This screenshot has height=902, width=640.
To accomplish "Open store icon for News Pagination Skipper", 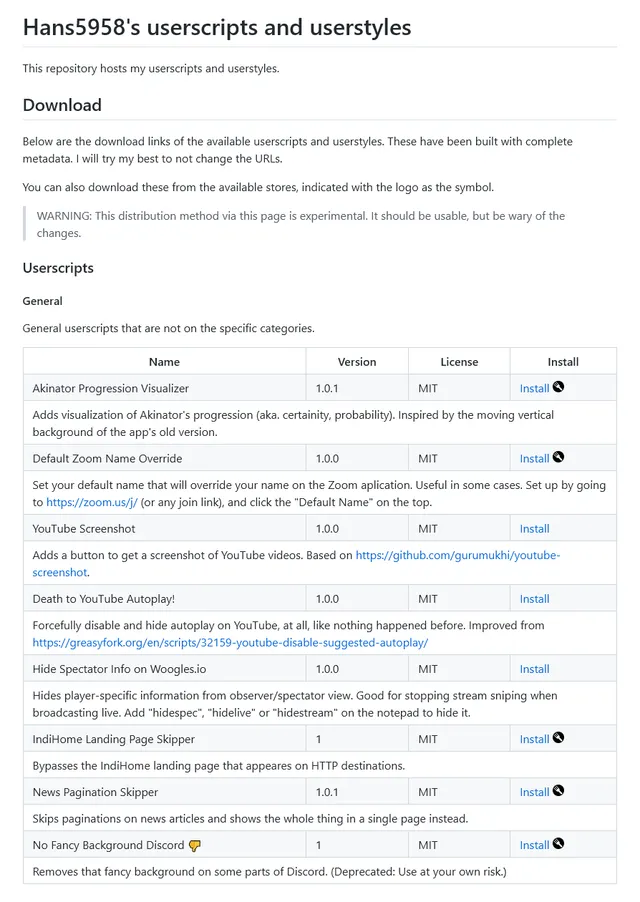I will [x=558, y=791].
